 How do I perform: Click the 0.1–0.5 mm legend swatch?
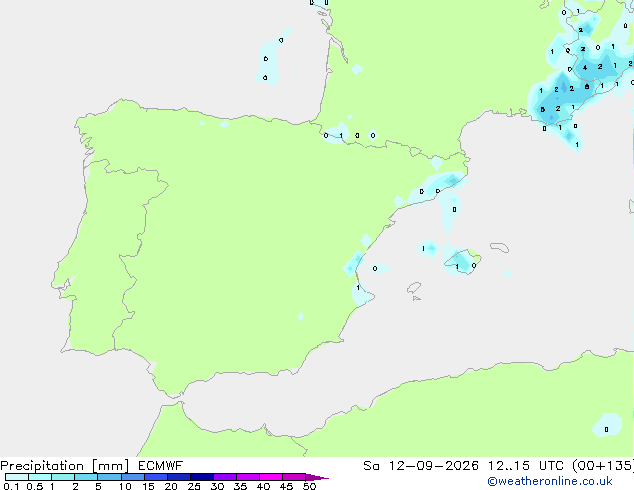pyautogui.click(x=17, y=477)
